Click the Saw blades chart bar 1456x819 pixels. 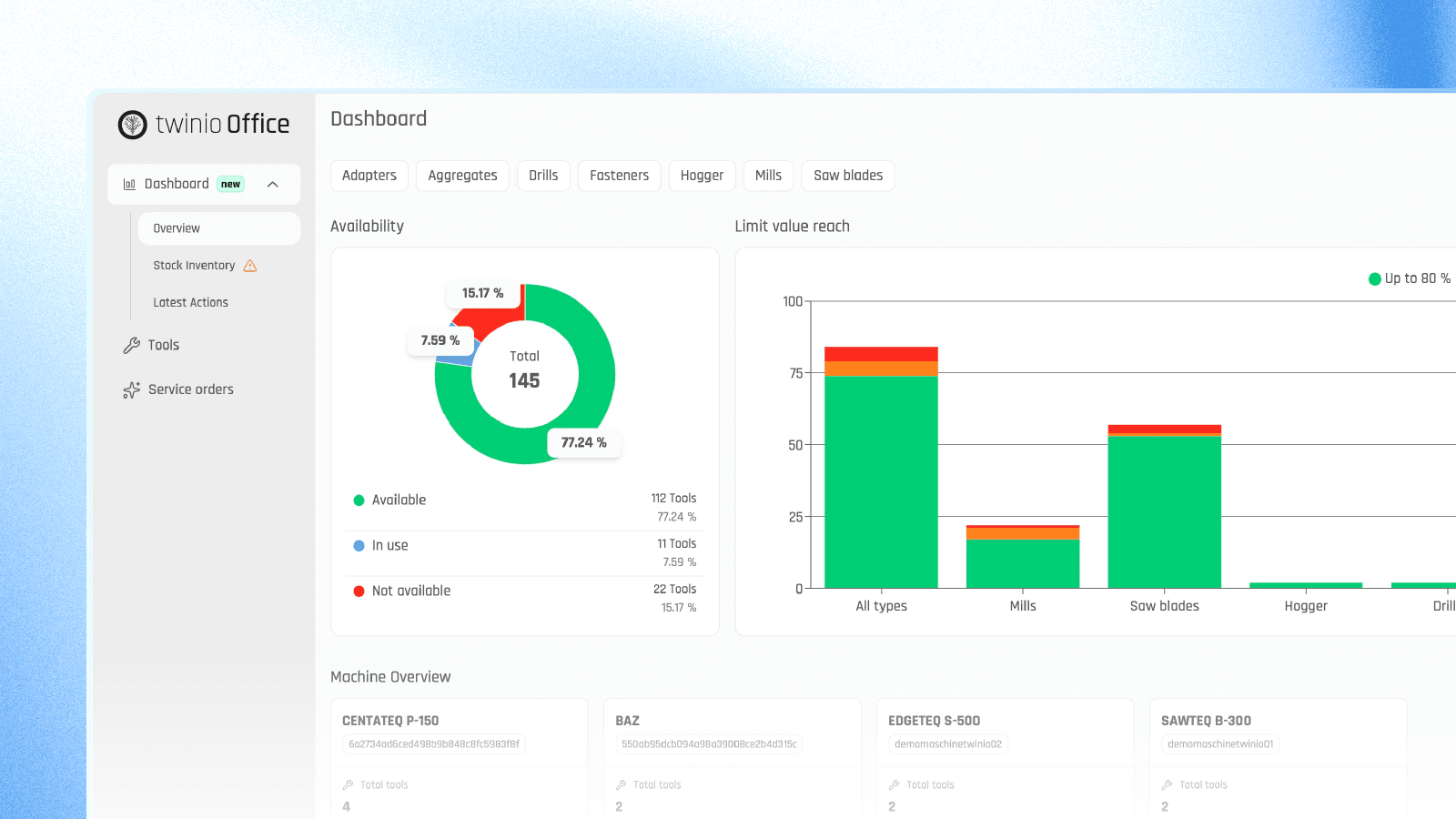[1165, 507]
